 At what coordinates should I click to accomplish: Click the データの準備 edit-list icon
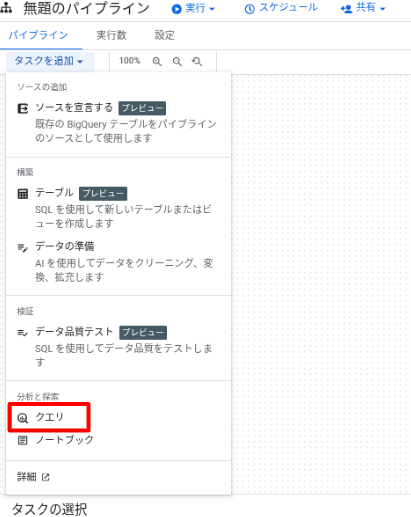pyautogui.click(x=23, y=247)
